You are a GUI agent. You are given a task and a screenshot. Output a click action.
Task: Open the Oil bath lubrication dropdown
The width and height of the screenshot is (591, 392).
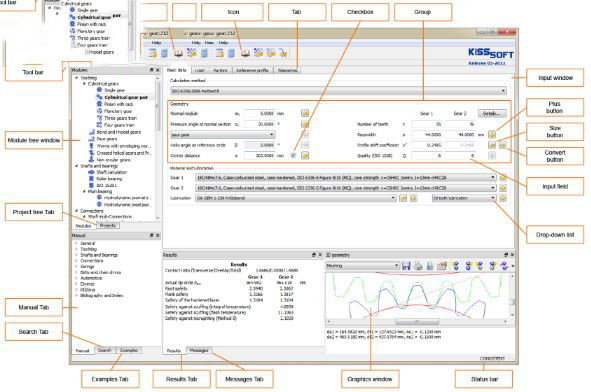coord(464,198)
